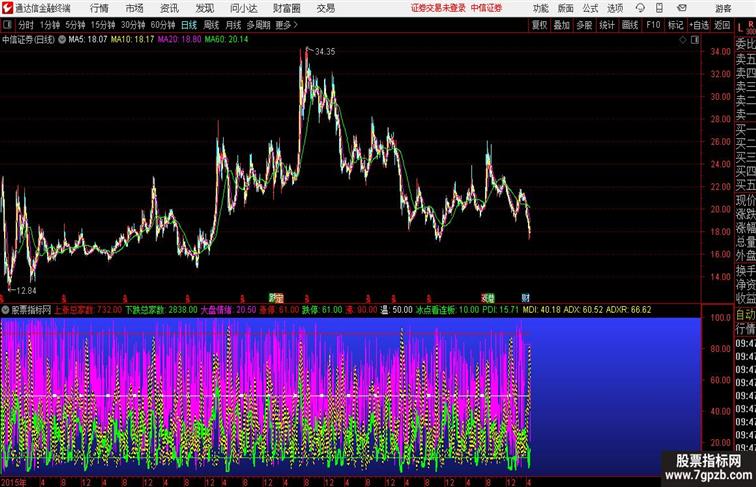Select the 多周期 multi-period tab
756x487 pixels.
tap(258, 25)
